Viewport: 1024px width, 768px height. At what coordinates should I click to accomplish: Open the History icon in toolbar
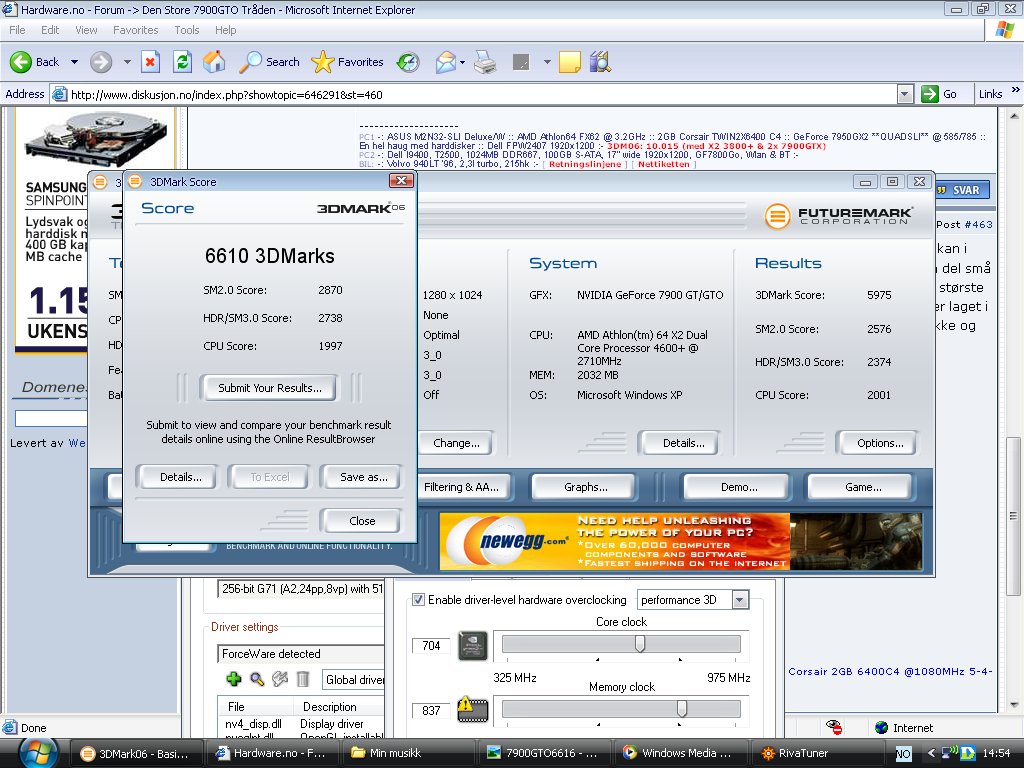[x=408, y=62]
